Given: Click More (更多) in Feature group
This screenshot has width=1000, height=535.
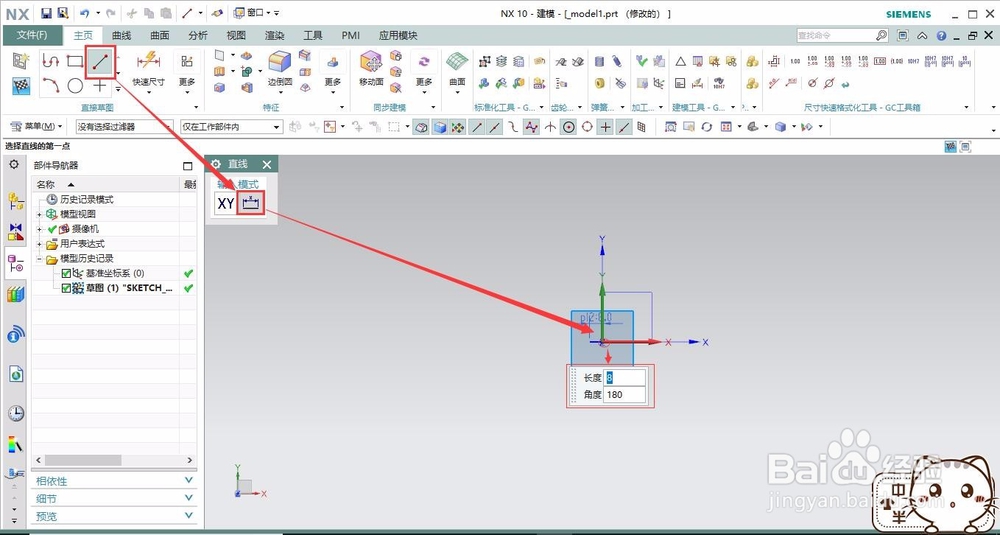Looking at the screenshot, I should coord(333,70).
